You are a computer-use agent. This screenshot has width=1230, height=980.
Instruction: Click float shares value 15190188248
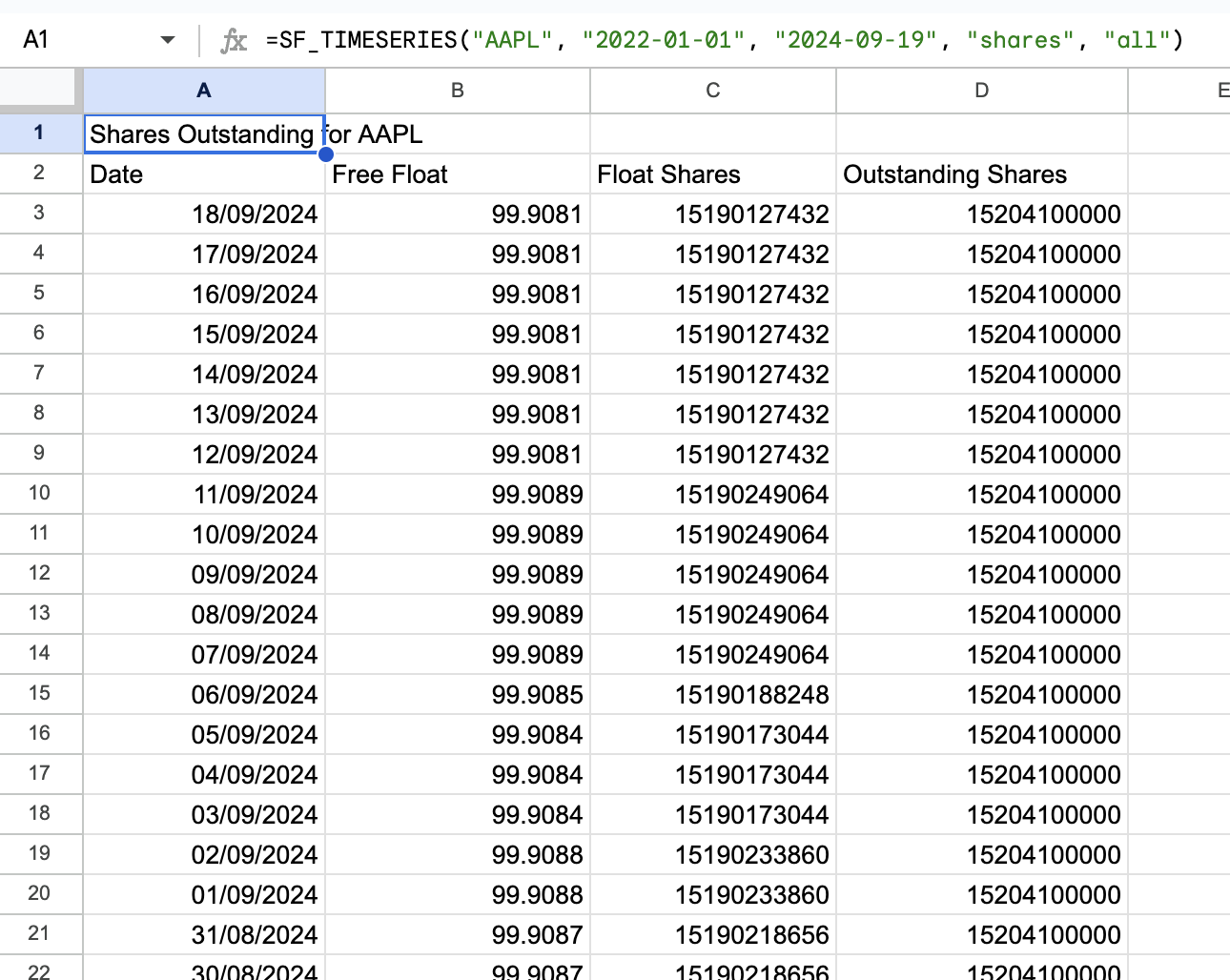713,695
